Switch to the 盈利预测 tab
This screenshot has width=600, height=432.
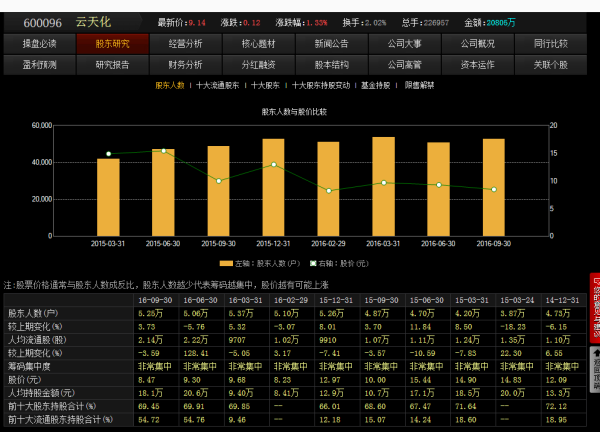(39, 65)
